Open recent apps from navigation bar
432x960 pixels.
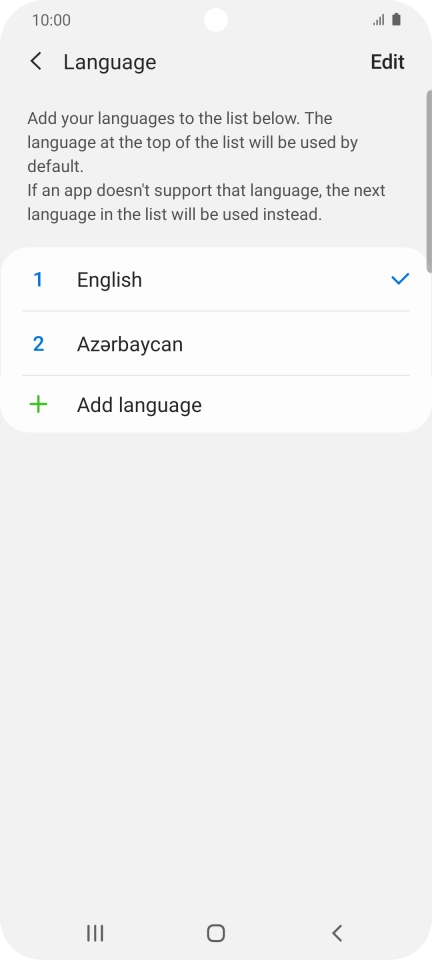click(95, 933)
